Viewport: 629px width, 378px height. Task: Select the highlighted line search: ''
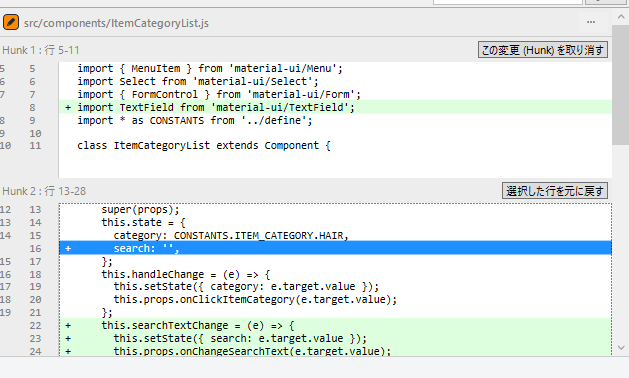click(335, 248)
